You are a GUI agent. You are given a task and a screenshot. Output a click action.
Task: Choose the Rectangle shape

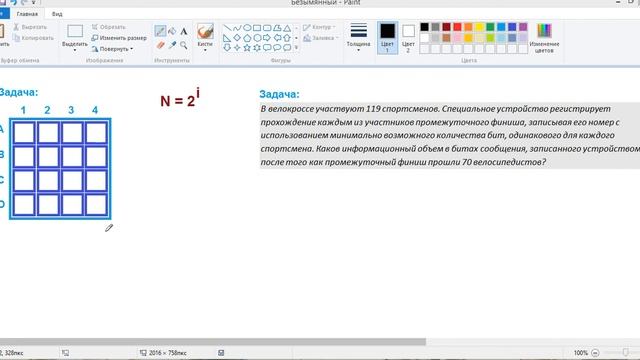257,28
